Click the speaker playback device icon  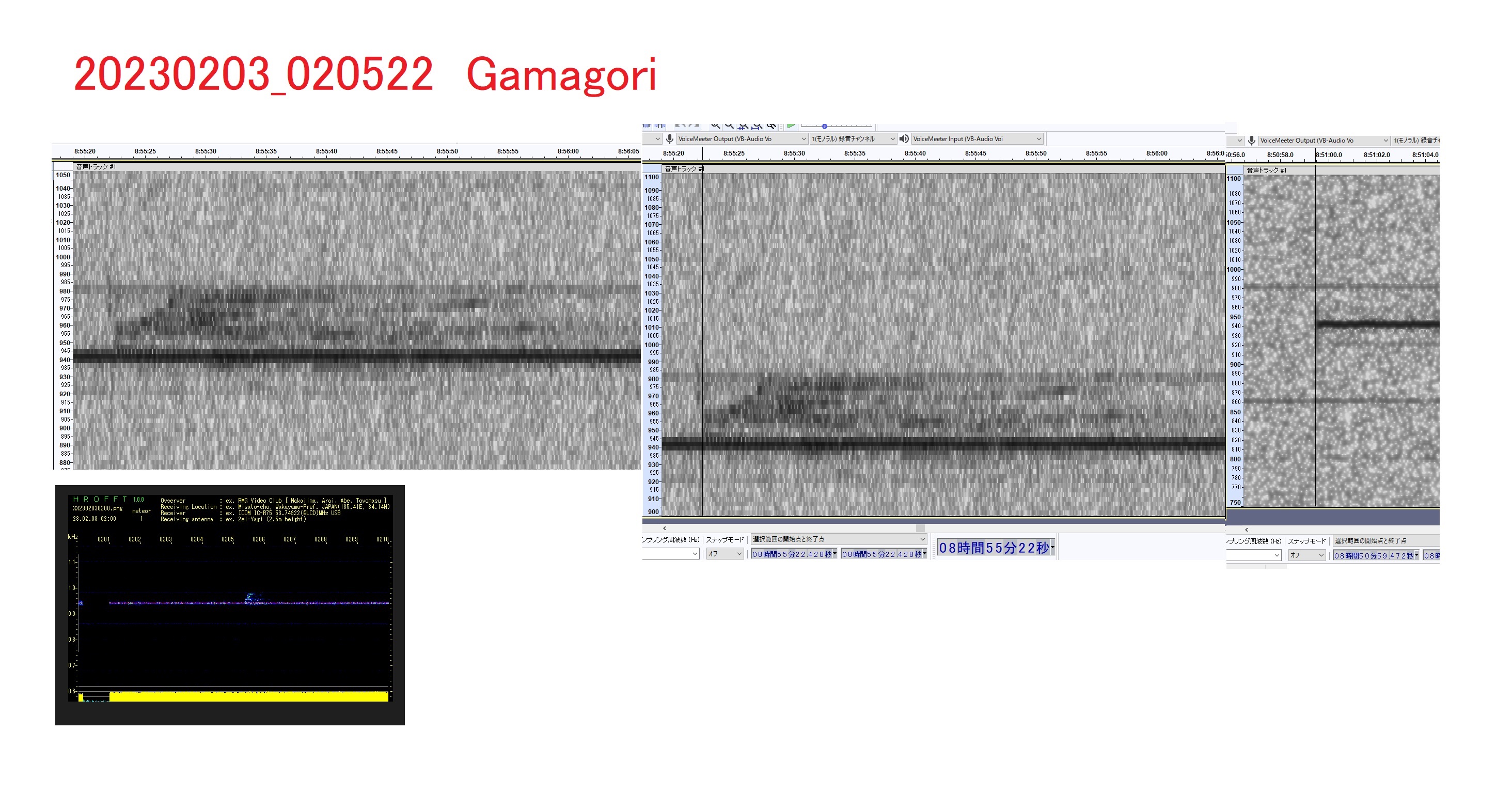[x=904, y=139]
